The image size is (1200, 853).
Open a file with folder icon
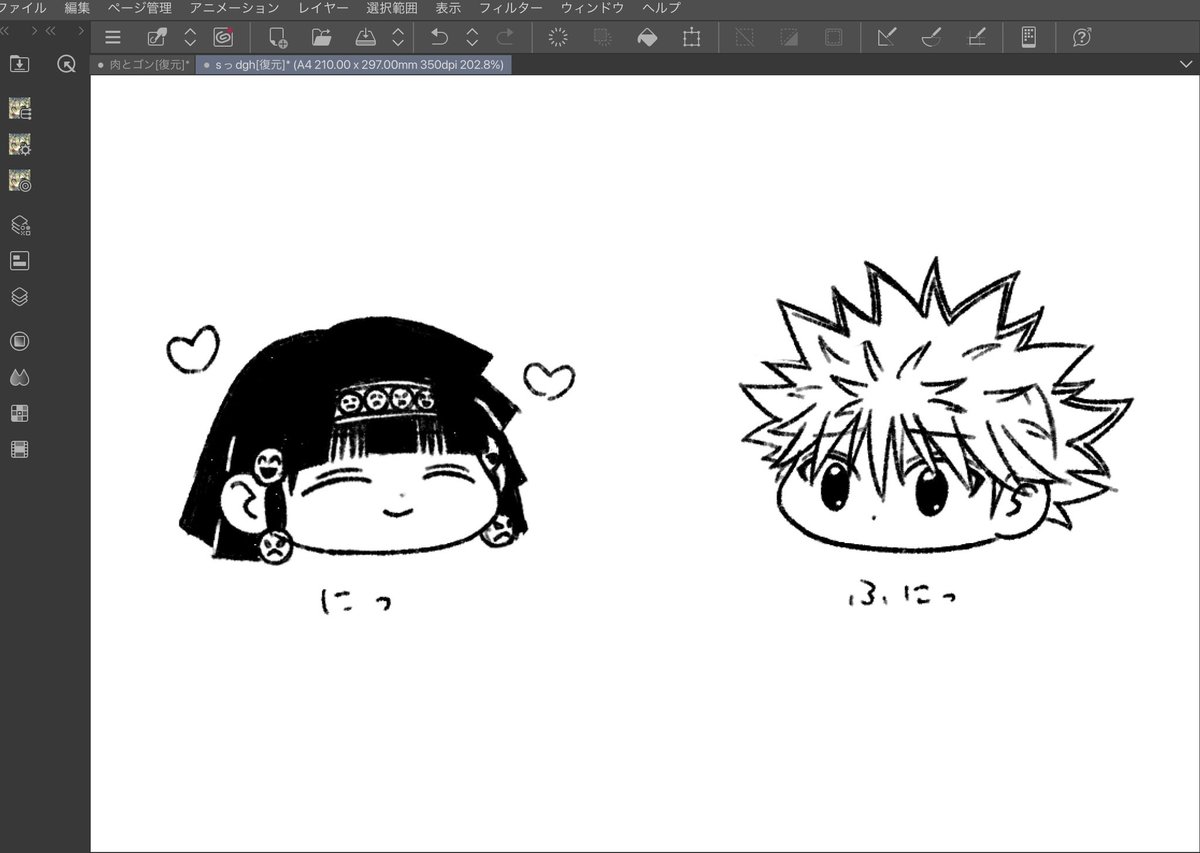tap(321, 38)
